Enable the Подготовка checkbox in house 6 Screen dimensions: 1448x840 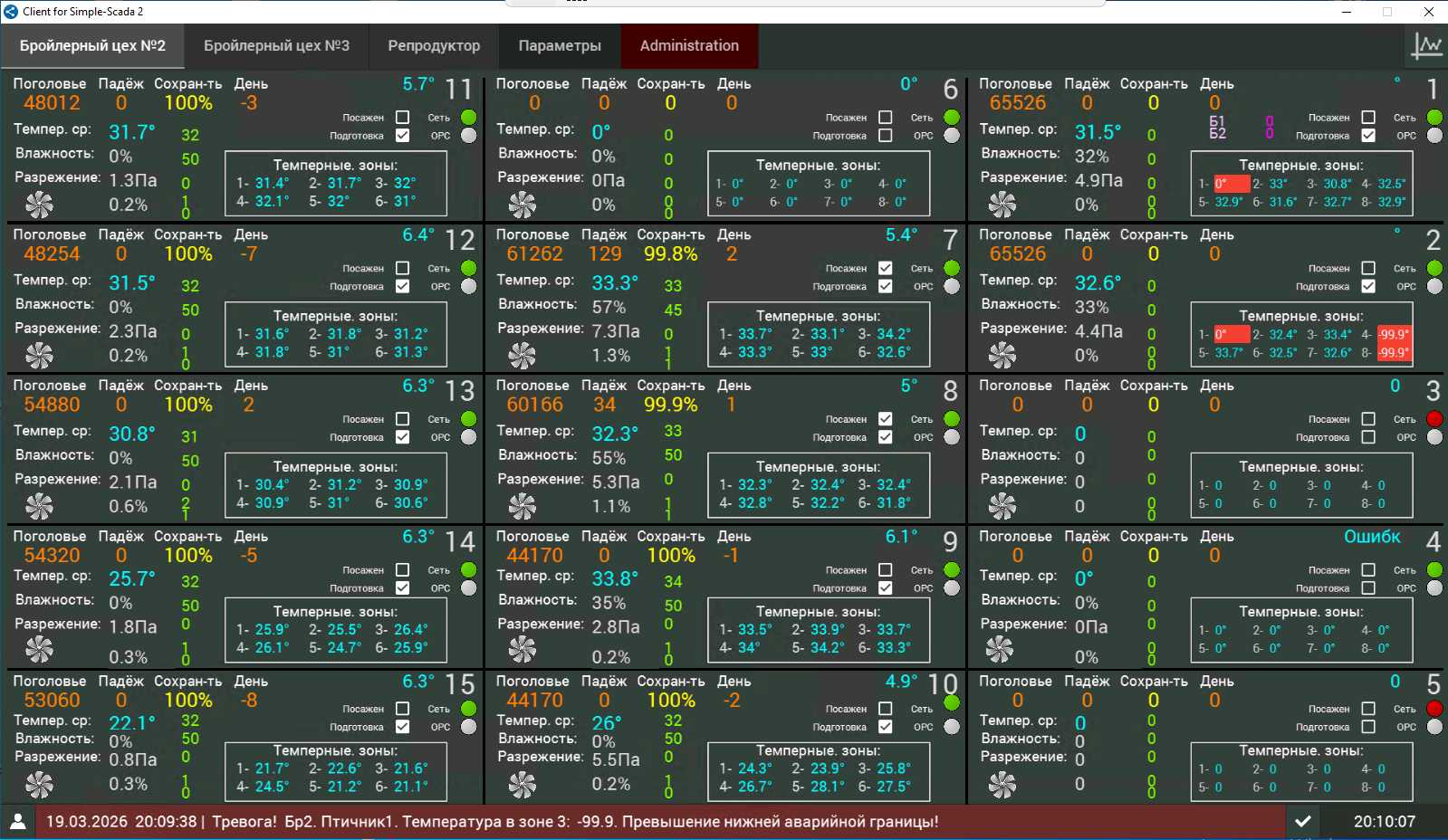886,136
